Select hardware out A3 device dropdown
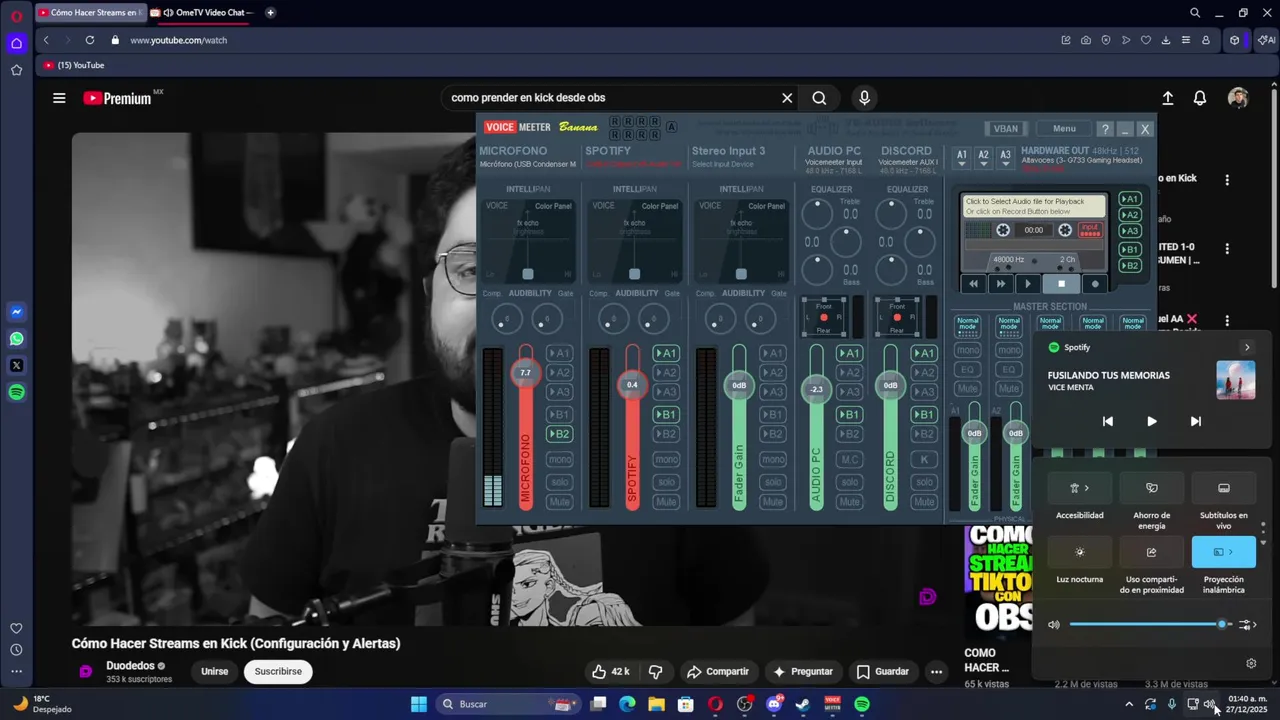Screen dimensions: 1280x720 tap(1004, 157)
